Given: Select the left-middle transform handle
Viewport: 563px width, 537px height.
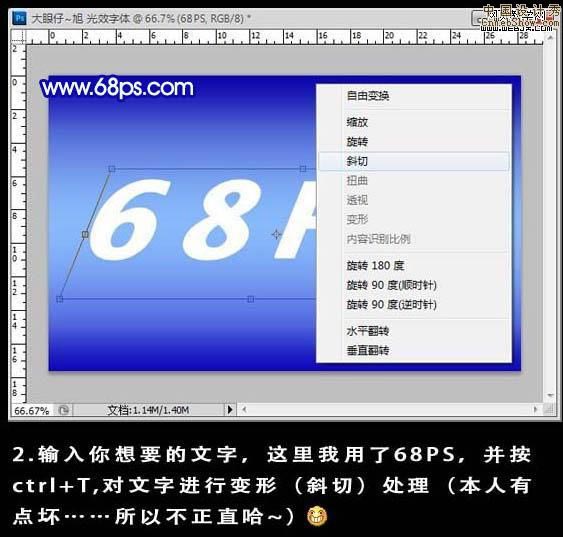Looking at the screenshot, I should click(85, 234).
